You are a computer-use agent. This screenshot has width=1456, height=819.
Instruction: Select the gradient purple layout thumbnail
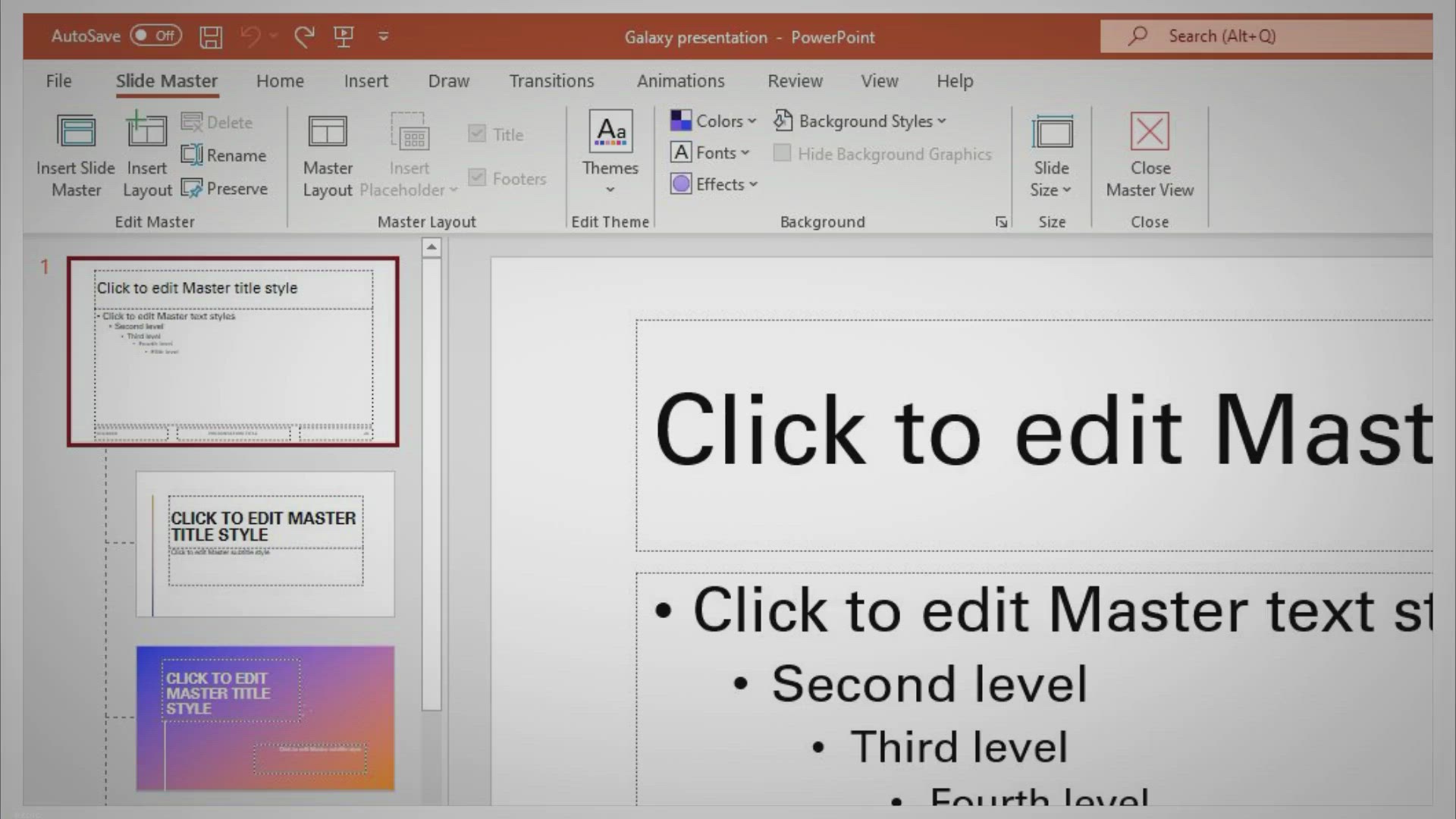click(x=265, y=718)
